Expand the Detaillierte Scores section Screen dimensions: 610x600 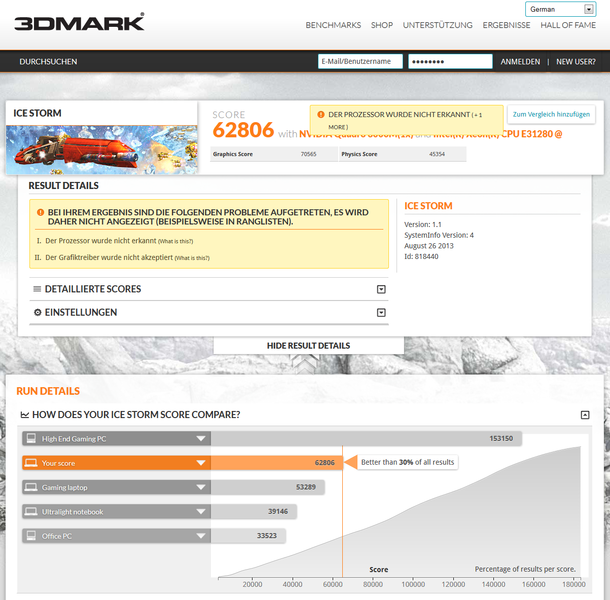coord(381,289)
